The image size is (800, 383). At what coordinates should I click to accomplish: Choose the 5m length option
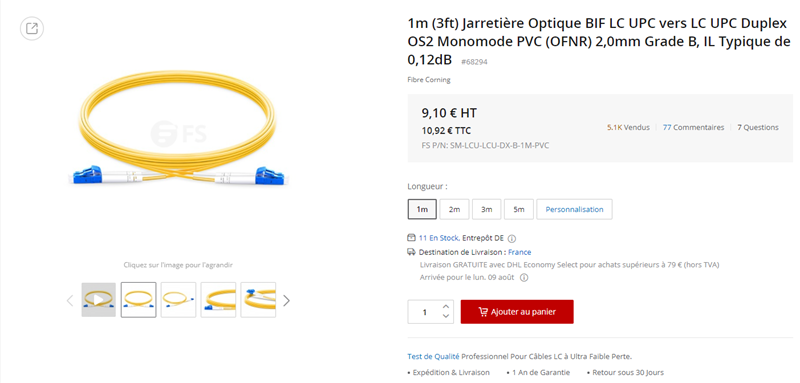click(519, 209)
